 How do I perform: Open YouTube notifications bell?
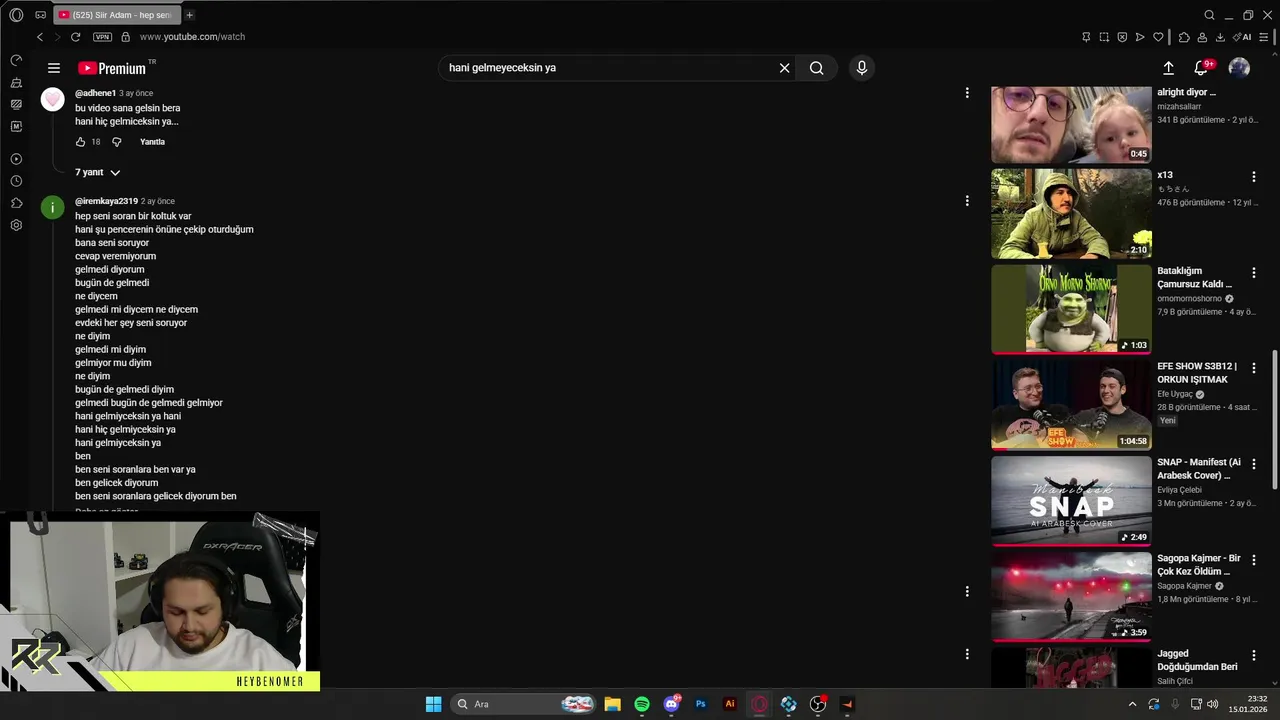pos(1202,68)
